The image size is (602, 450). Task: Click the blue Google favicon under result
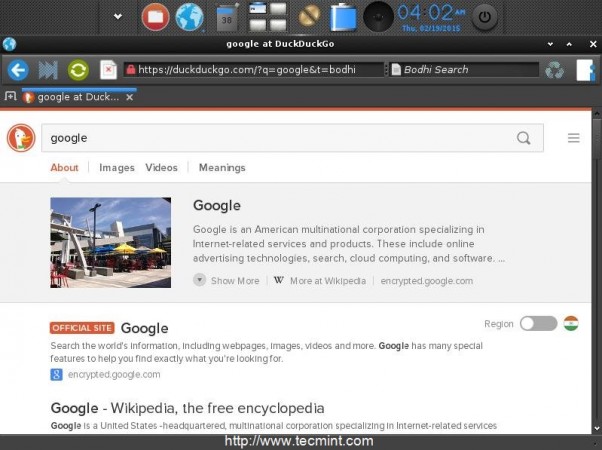[x=56, y=374]
